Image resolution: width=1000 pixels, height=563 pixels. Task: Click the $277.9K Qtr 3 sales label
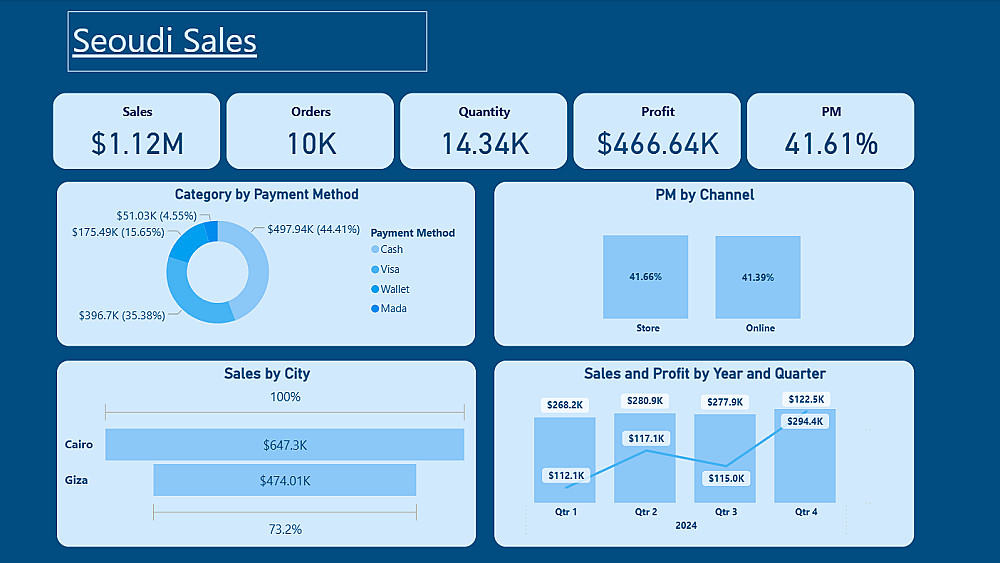[725, 402]
